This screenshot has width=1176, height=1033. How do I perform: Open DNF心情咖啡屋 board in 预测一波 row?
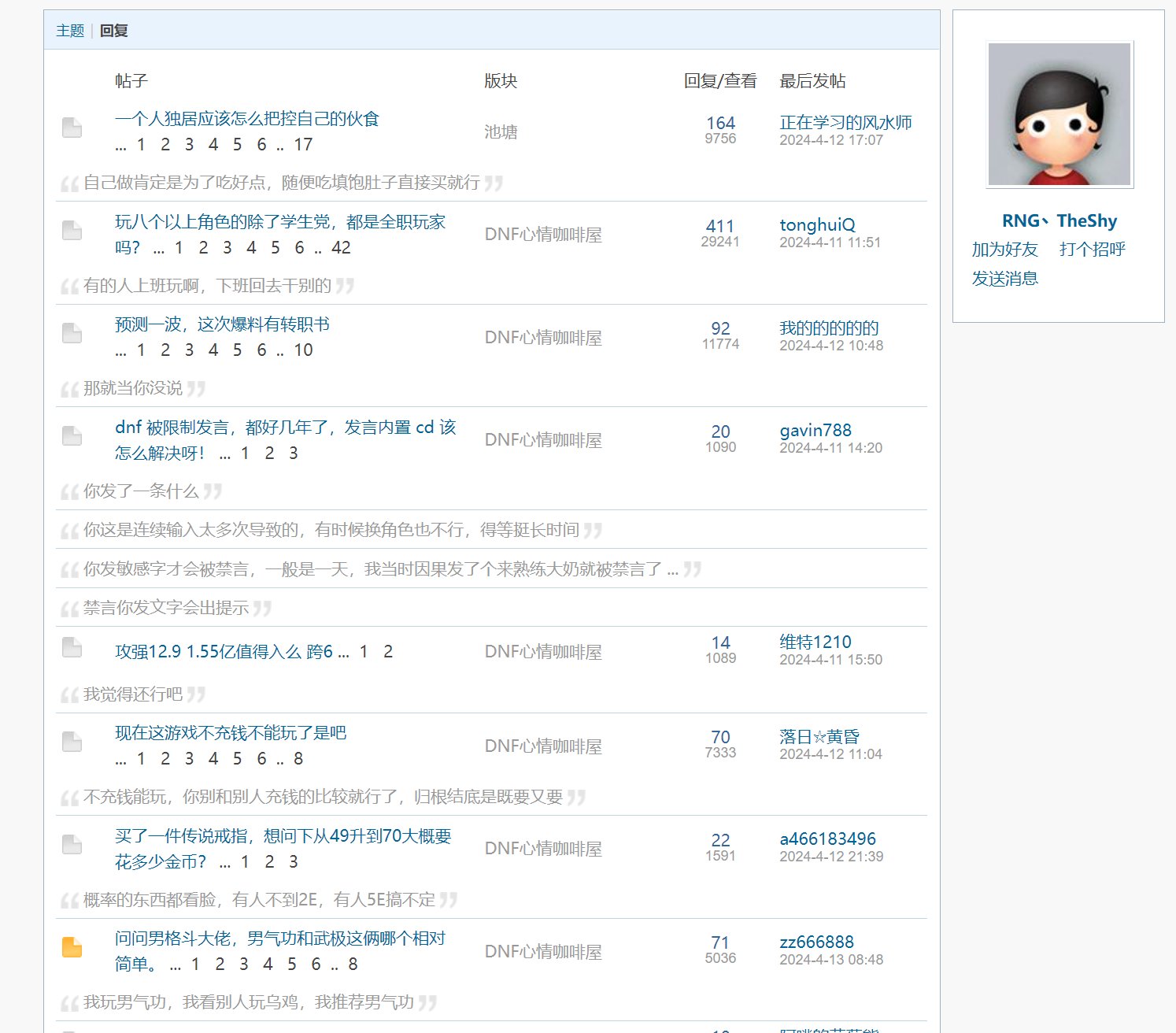[x=543, y=338]
